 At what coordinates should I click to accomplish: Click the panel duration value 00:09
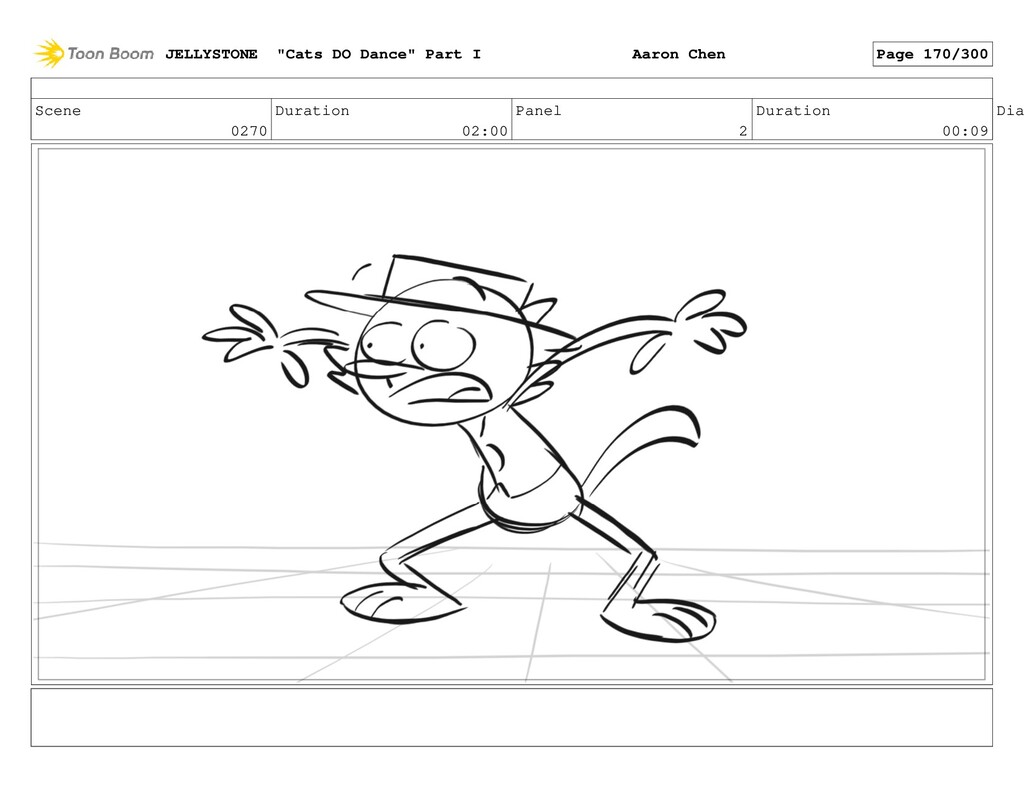pos(965,131)
